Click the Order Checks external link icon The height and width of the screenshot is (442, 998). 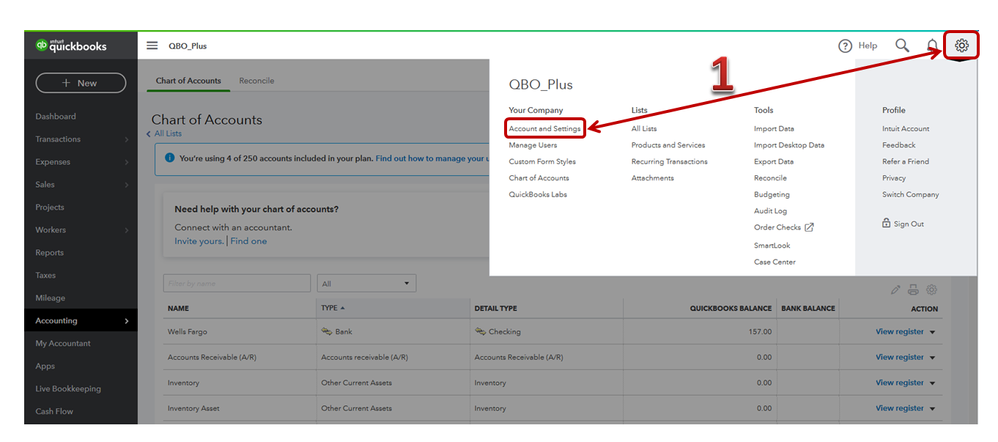[x=810, y=227]
